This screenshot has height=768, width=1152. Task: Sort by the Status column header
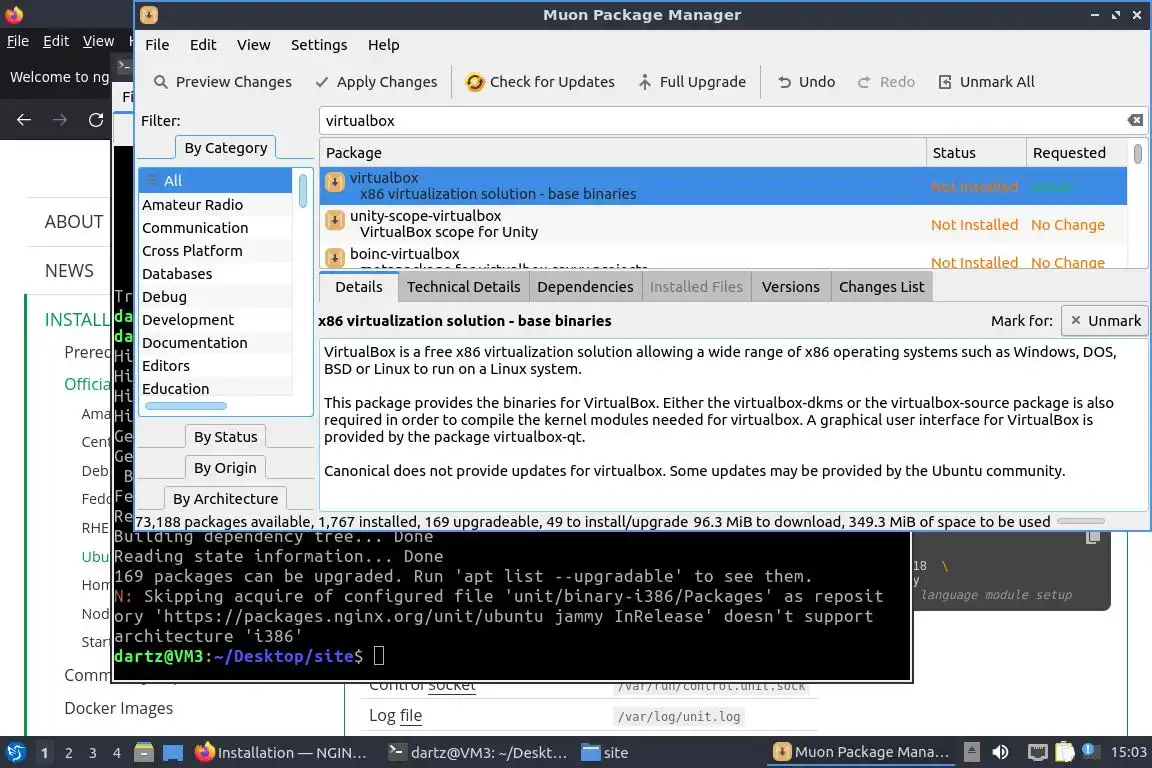[x=976, y=153]
